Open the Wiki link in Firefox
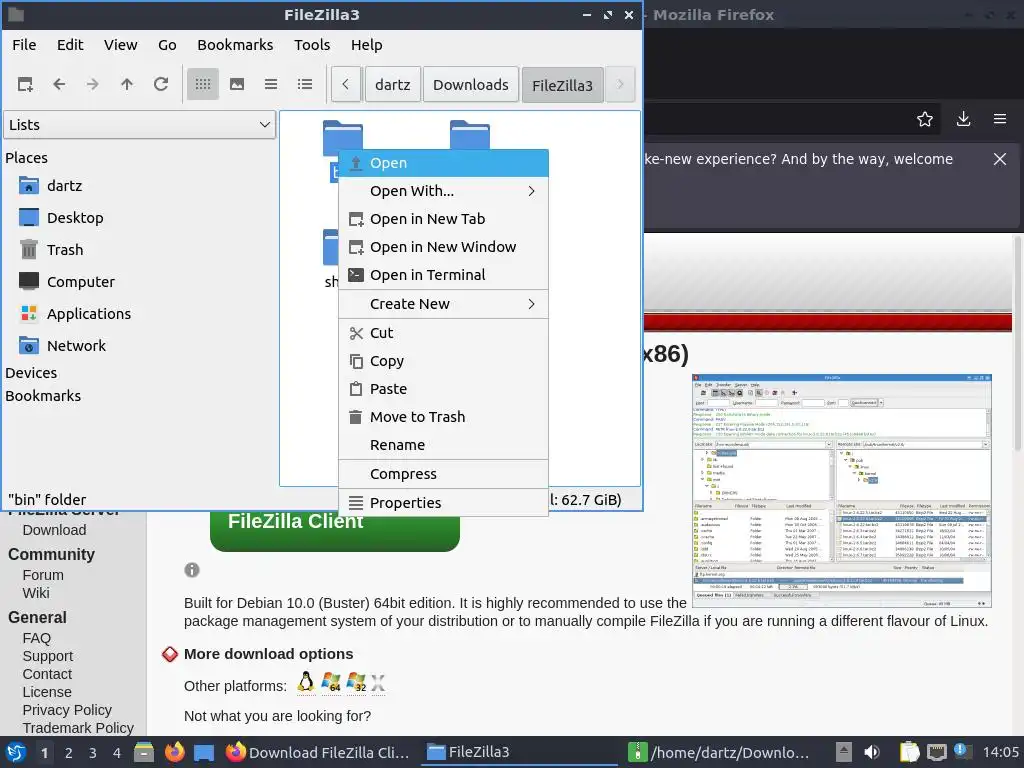Viewport: 1024px width, 768px height. [36, 593]
